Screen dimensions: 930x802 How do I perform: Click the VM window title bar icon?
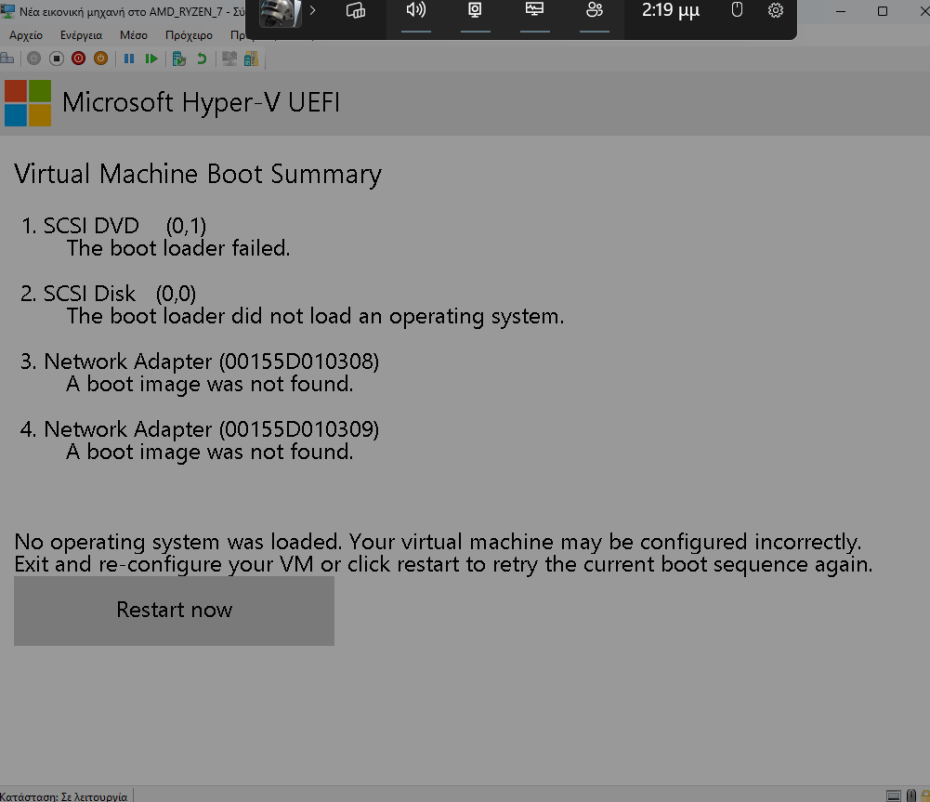[x=8, y=11]
